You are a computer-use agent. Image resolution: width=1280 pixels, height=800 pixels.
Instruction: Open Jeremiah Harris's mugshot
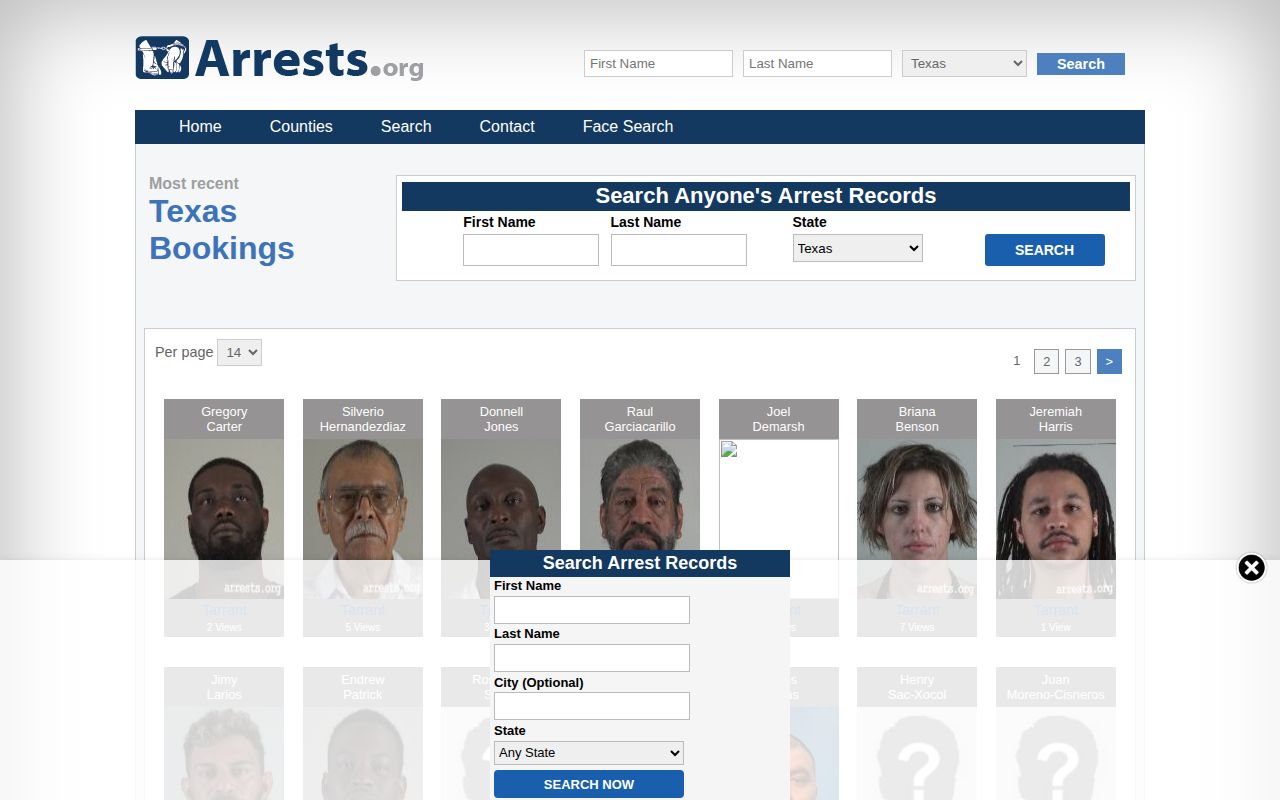point(1056,519)
